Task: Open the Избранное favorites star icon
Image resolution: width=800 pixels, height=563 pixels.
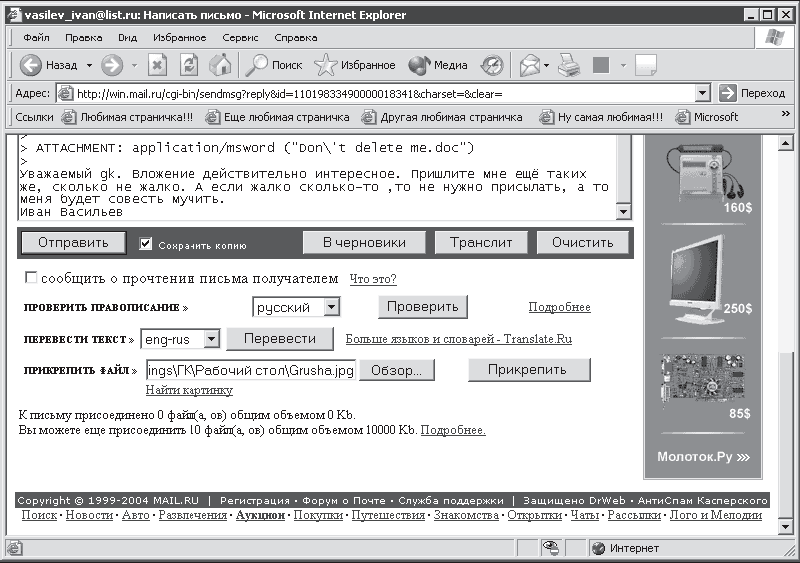Action: coord(326,65)
